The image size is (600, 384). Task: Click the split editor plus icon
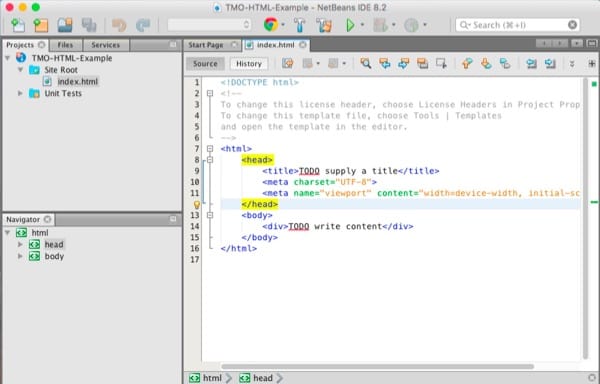click(x=592, y=64)
